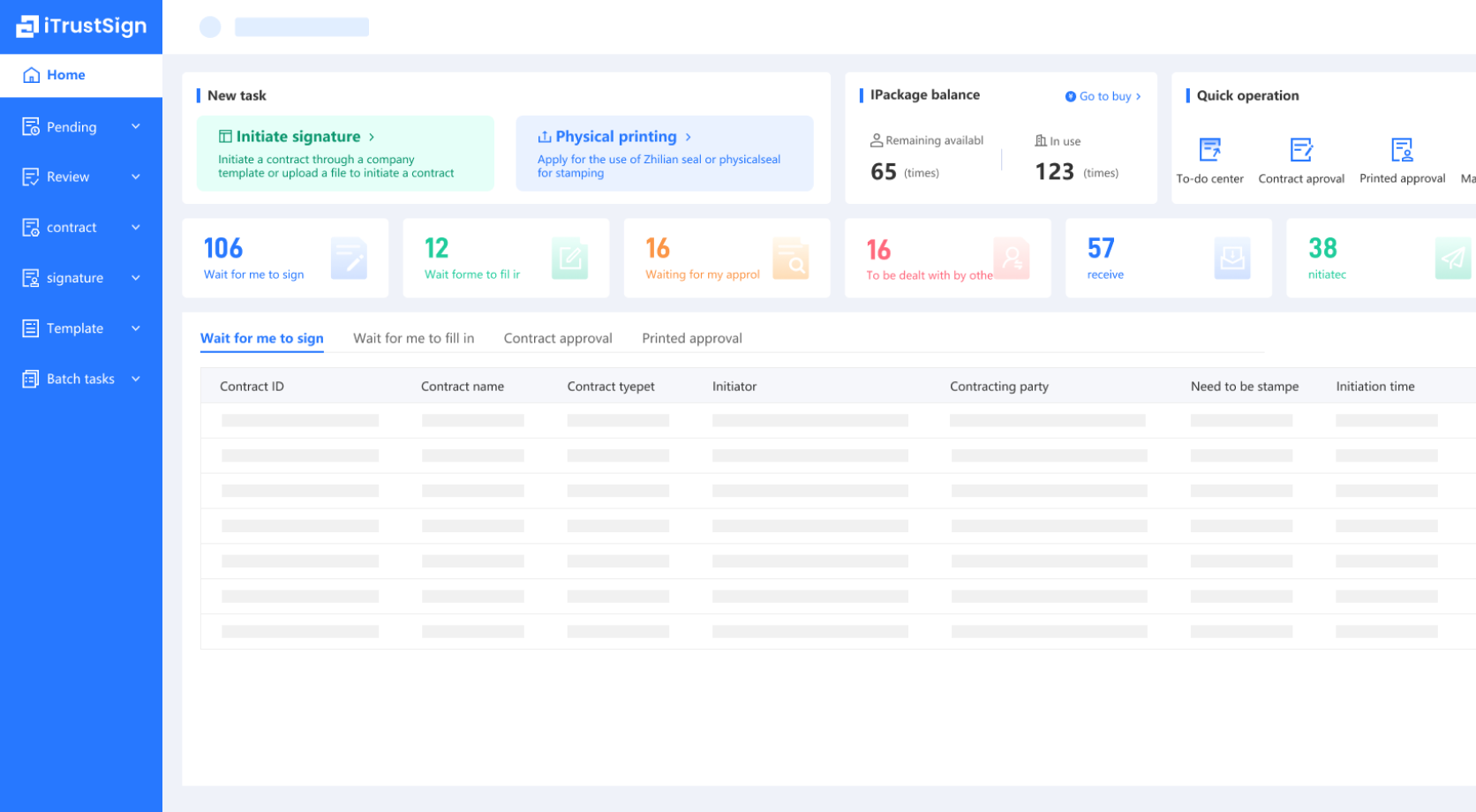
Task: Open the Physical printing task
Action: click(615, 137)
